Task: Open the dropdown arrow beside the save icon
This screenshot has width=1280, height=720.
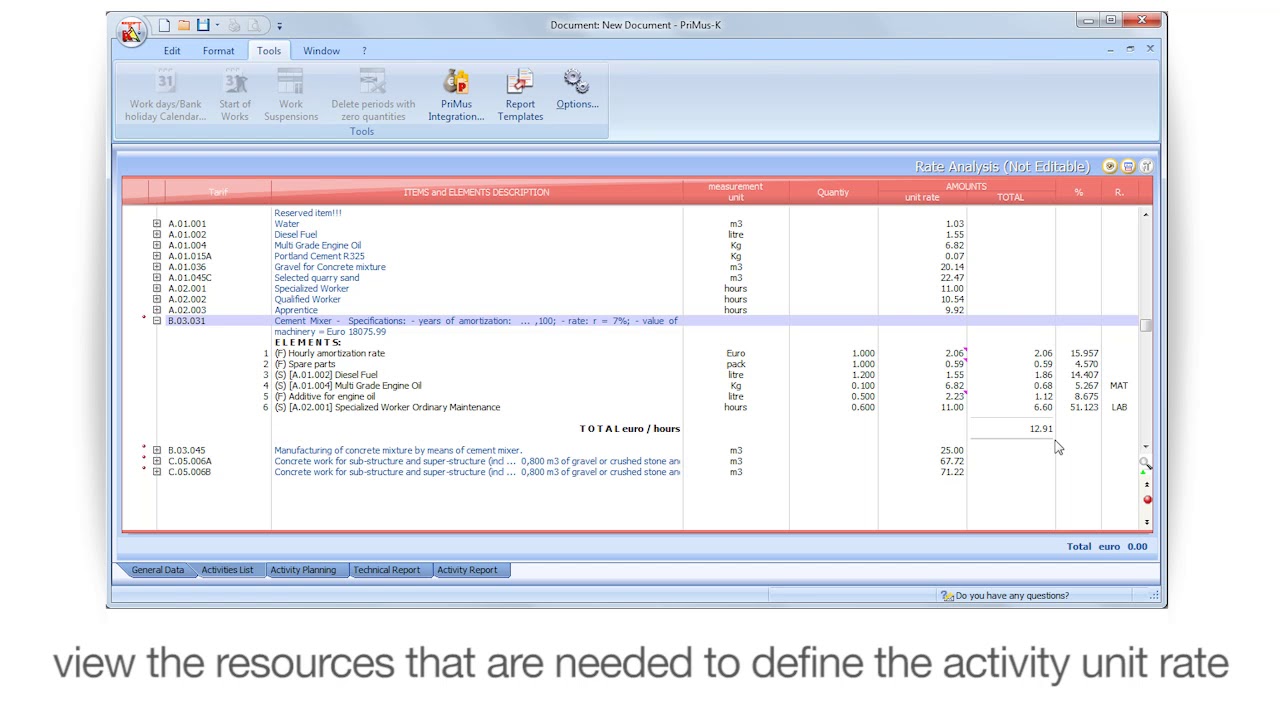Action: [x=217, y=25]
